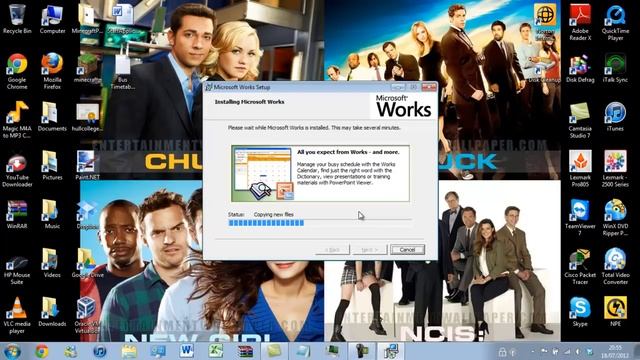
Task: Open the hullcollege desktop file
Action: coord(87,118)
